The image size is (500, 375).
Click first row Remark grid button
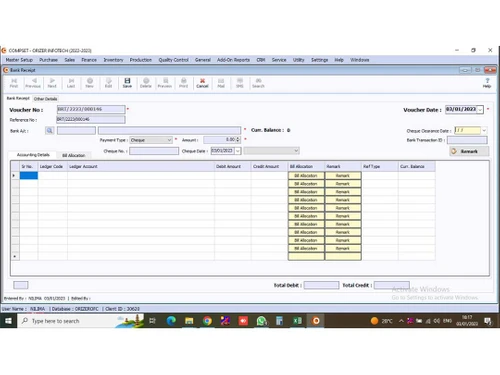[343, 176]
